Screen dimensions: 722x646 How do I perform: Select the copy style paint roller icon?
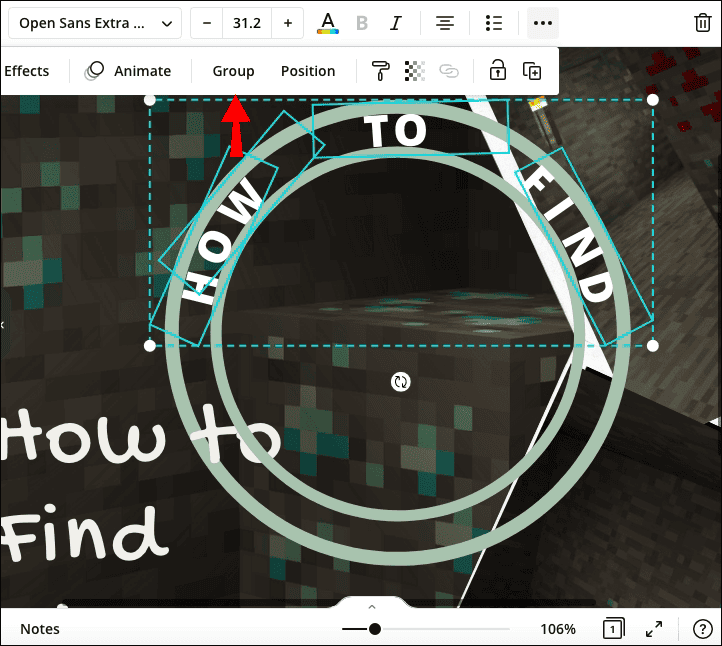tap(380, 71)
